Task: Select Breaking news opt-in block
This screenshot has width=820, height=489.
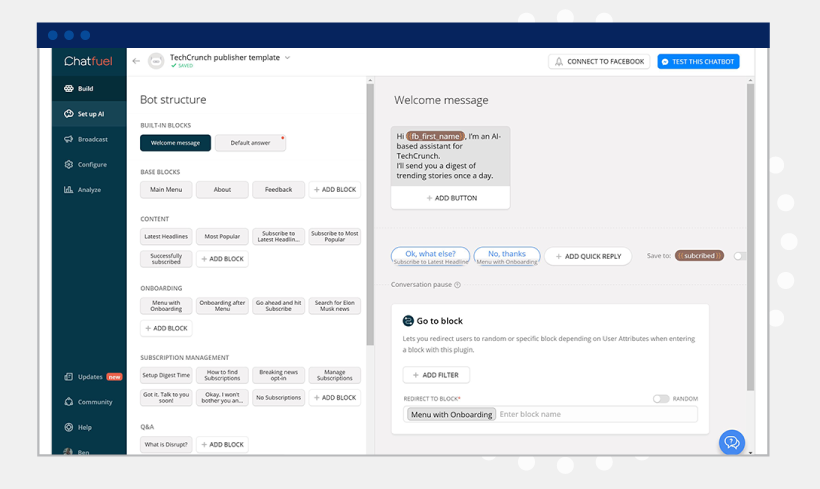Action: click(278, 375)
